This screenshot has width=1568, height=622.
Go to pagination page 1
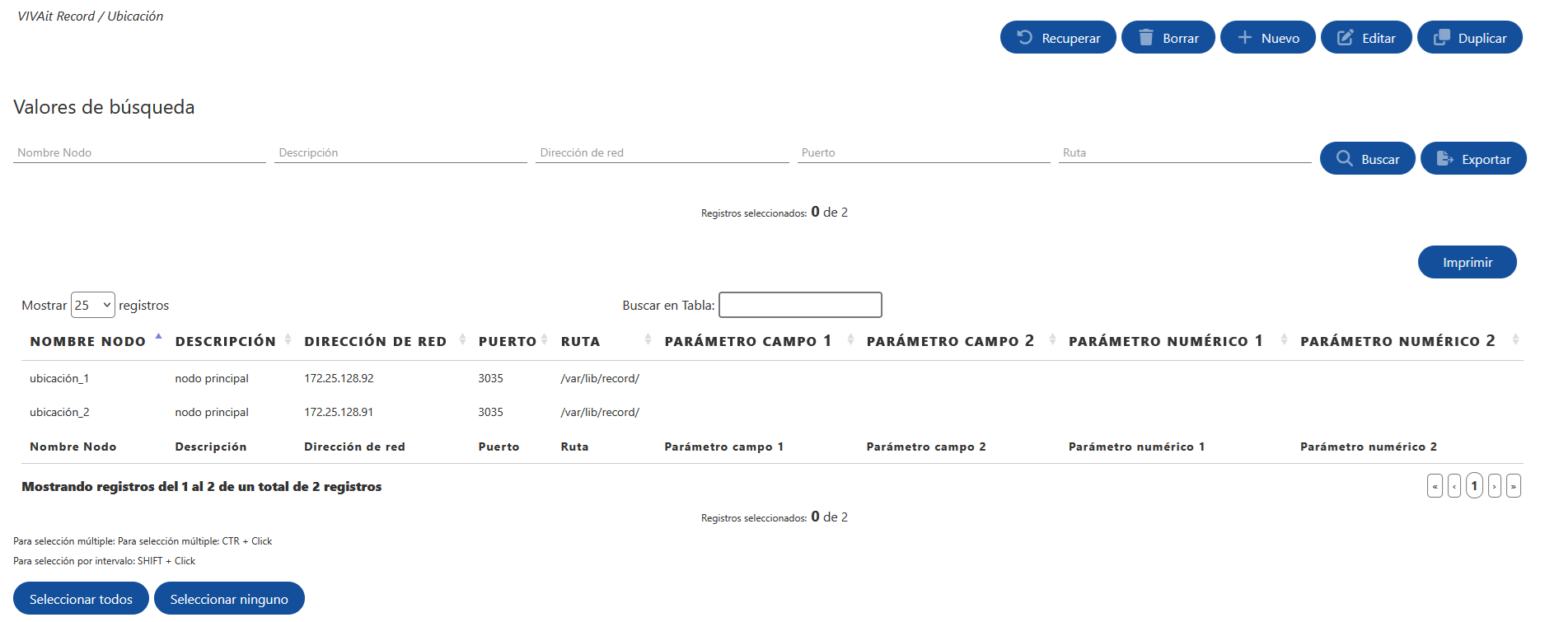click(1474, 486)
